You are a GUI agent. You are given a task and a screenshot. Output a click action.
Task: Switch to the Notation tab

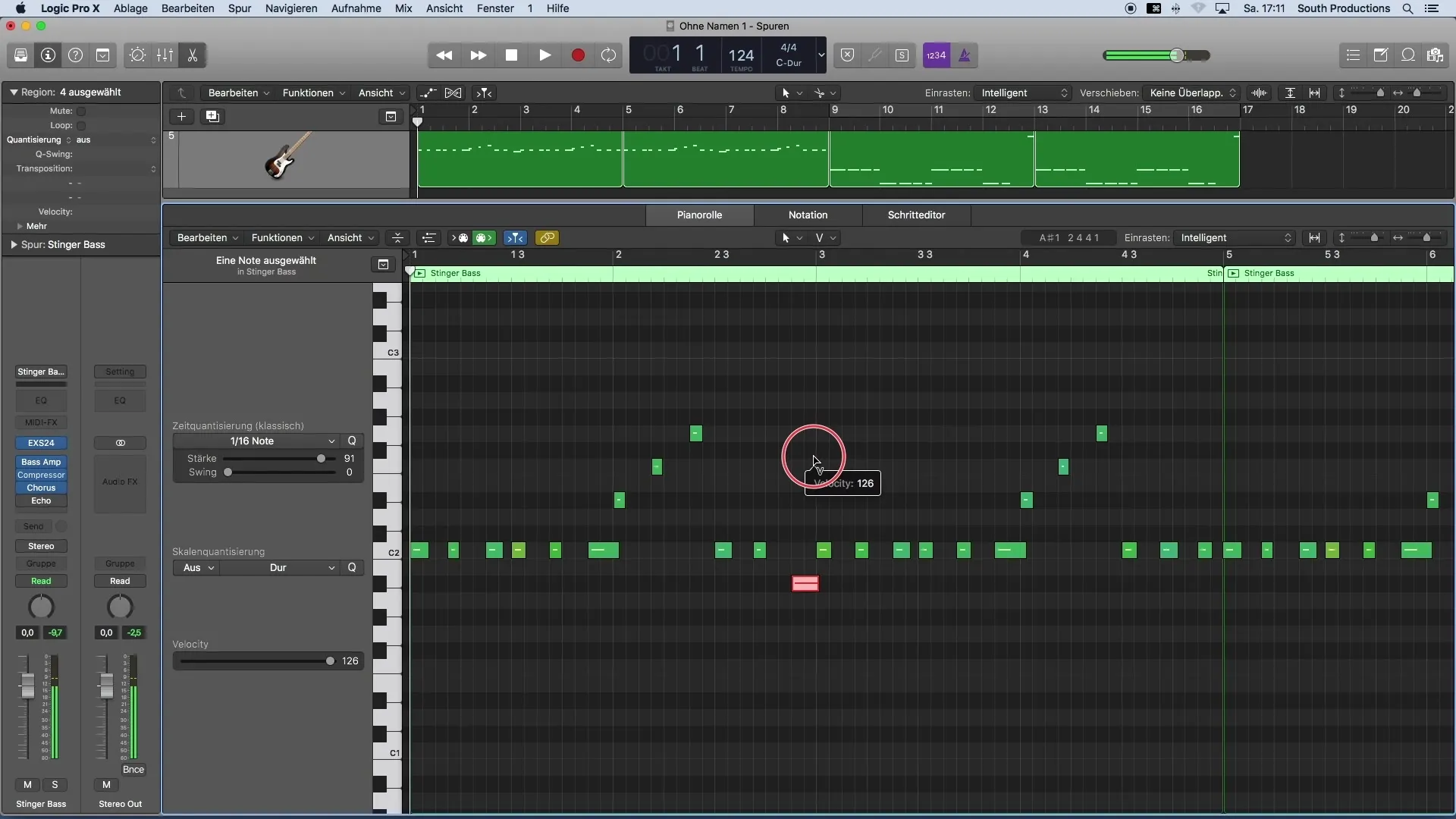808,215
